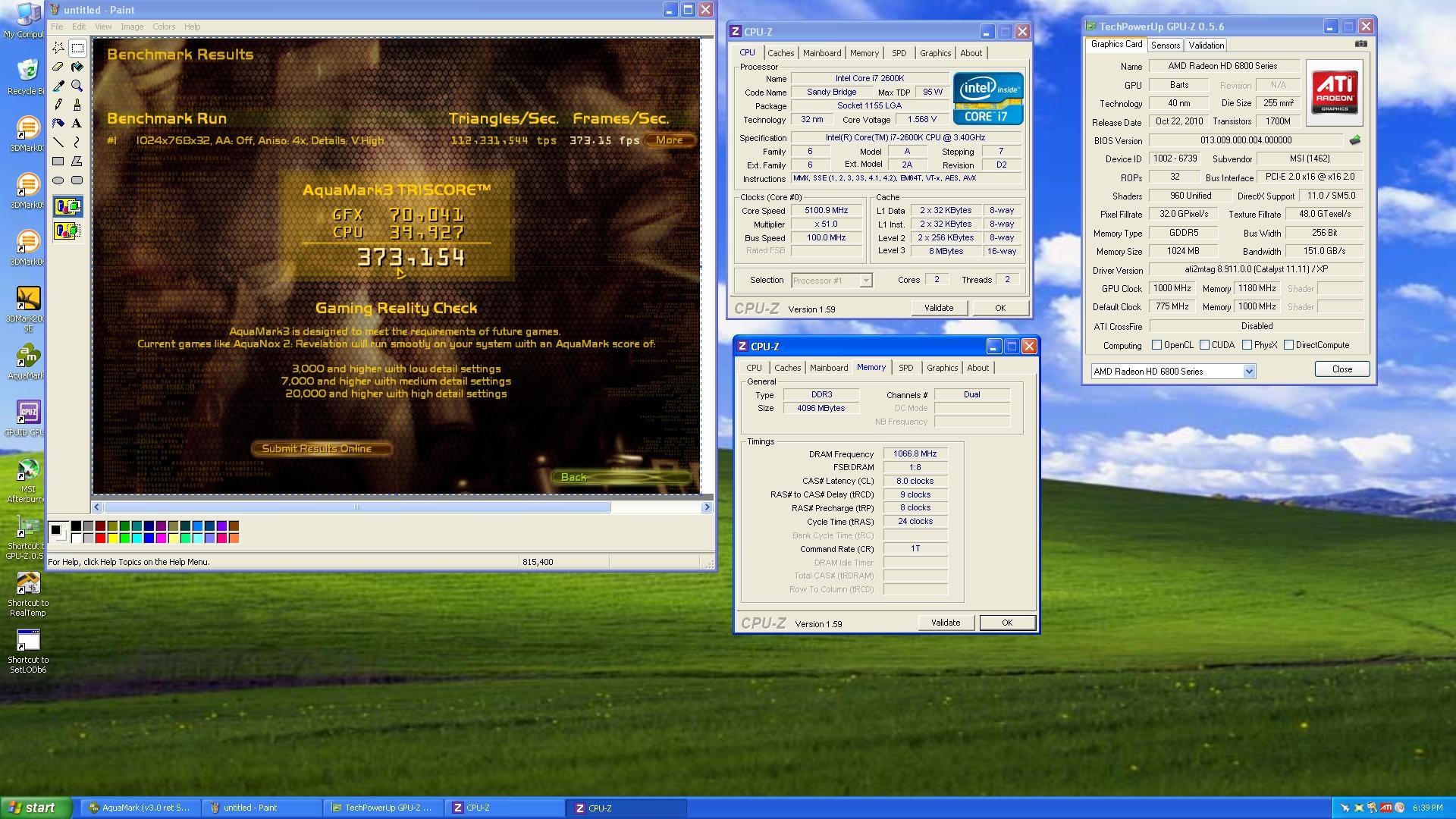Click the GPU-Z BIOS save chip icon
1456x819 pixels.
pyautogui.click(x=1355, y=140)
